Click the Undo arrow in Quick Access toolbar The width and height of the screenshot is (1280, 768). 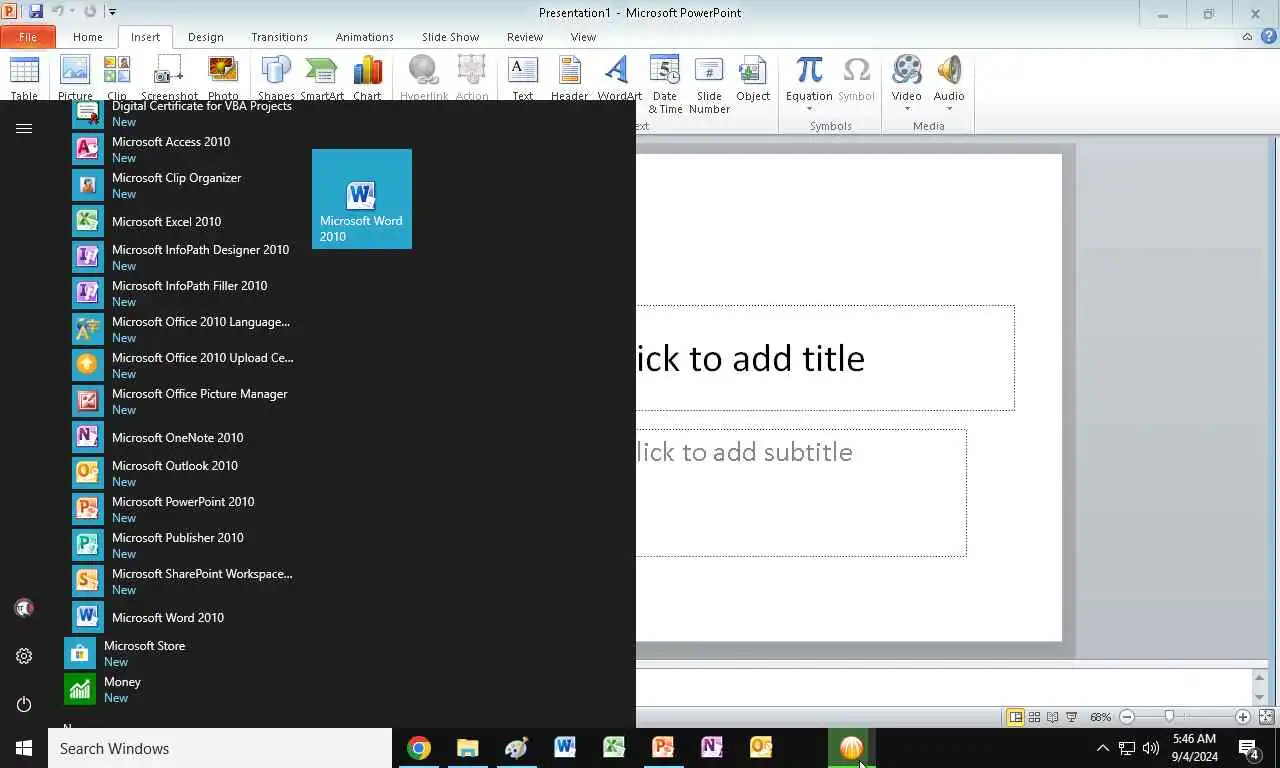pyautogui.click(x=58, y=12)
